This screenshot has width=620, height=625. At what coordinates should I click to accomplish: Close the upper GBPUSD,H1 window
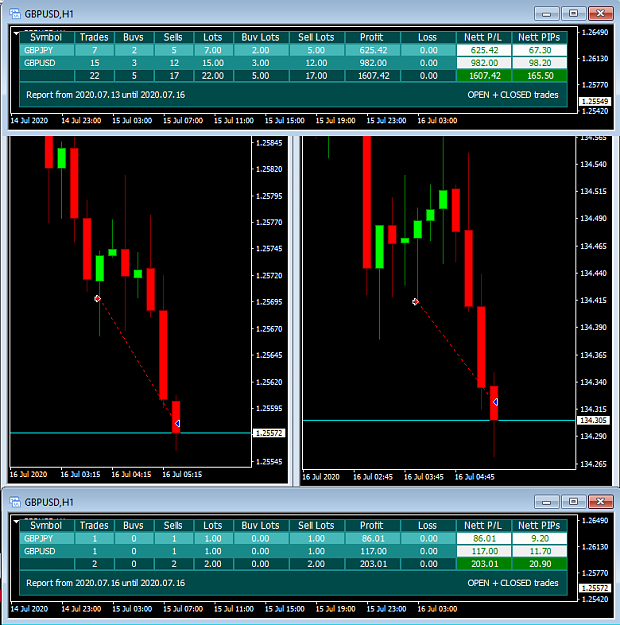click(600, 14)
